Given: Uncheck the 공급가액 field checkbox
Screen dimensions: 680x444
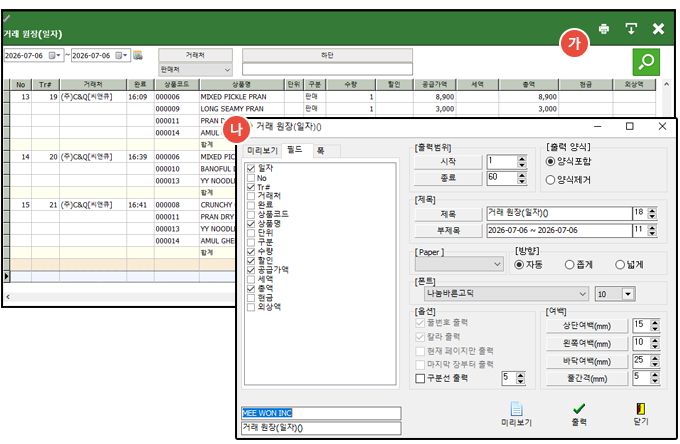Looking at the screenshot, I should pyautogui.click(x=251, y=270).
